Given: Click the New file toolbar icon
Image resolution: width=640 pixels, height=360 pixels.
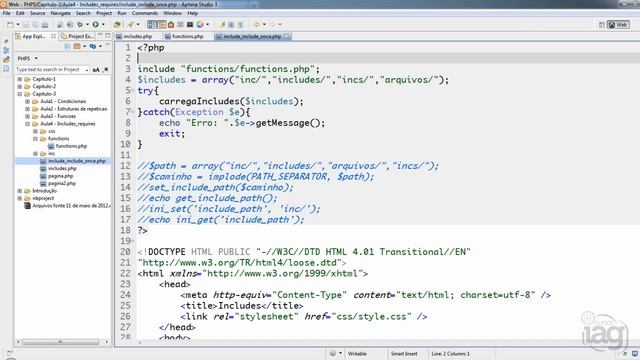Looking at the screenshot, I should (x=10, y=24).
